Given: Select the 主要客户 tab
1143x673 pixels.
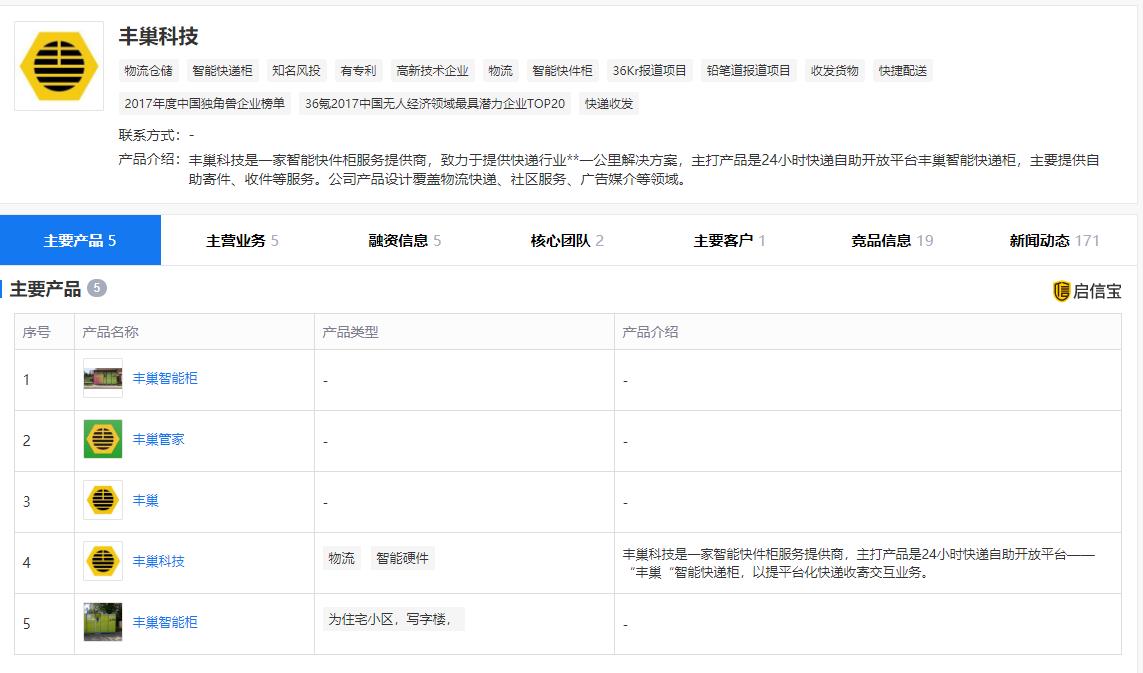Looking at the screenshot, I should [729, 240].
